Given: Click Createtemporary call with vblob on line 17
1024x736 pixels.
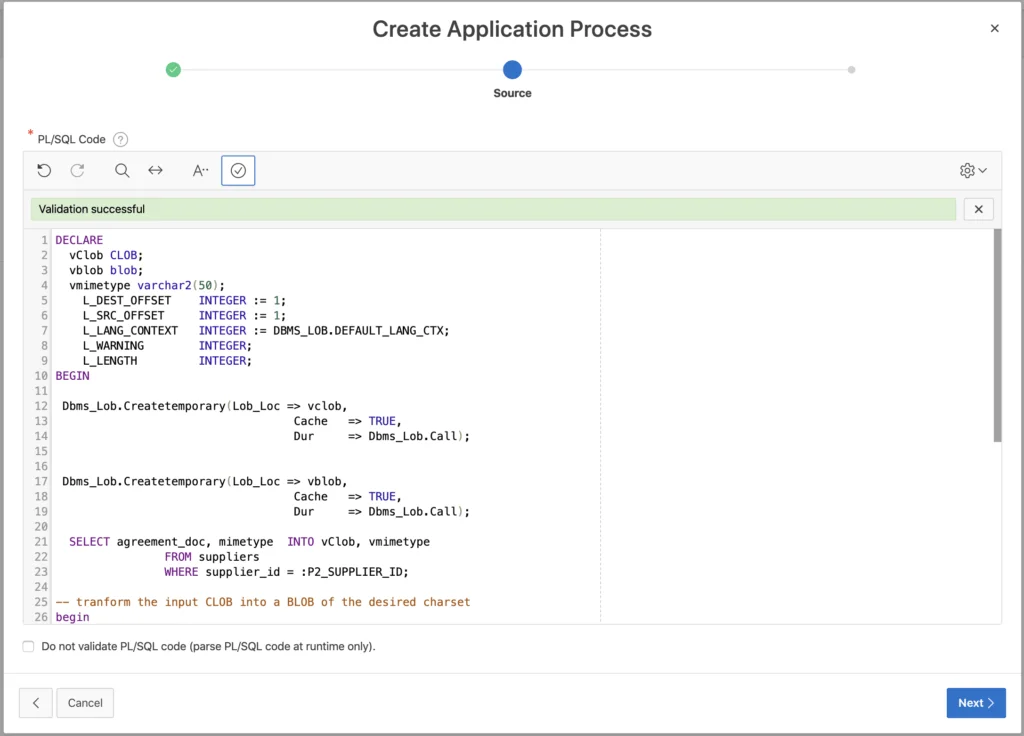Looking at the screenshot, I should point(204,481).
